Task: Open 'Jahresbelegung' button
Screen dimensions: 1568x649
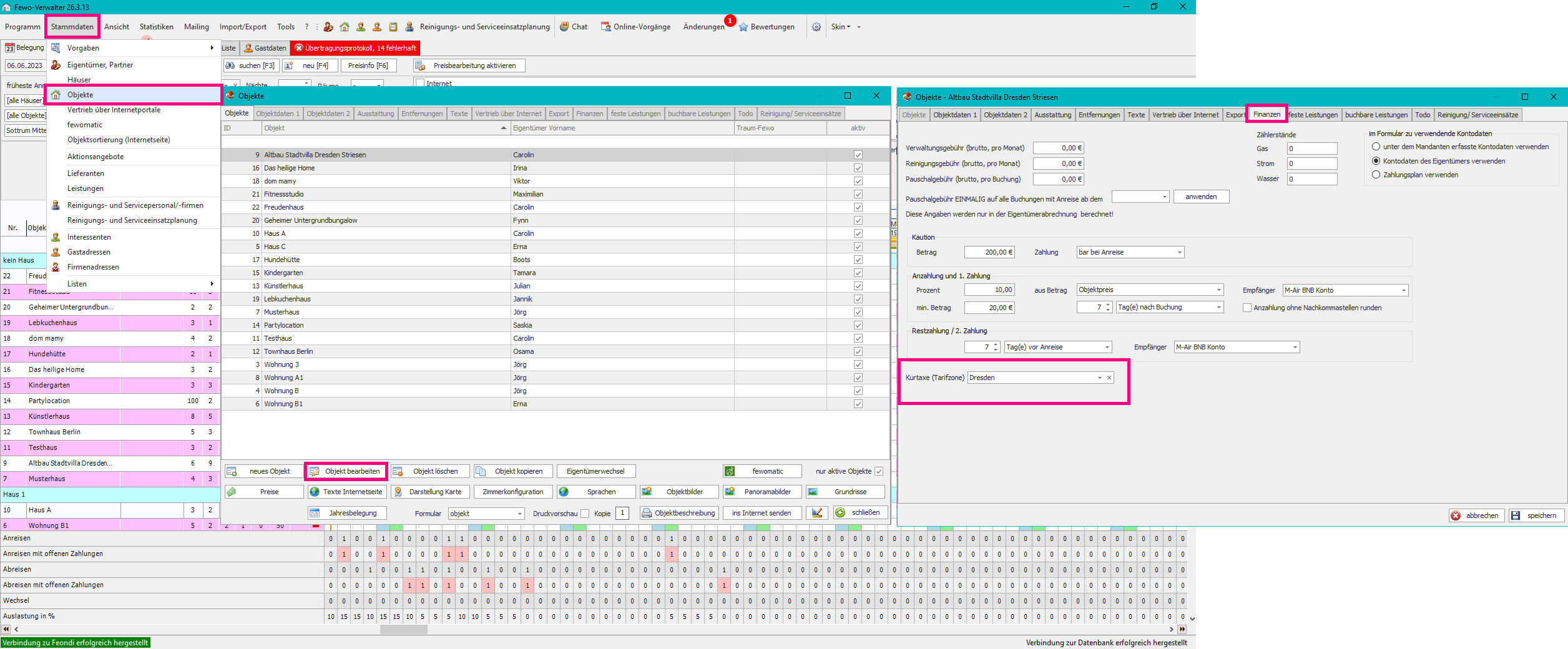Action: (x=346, y=513)
